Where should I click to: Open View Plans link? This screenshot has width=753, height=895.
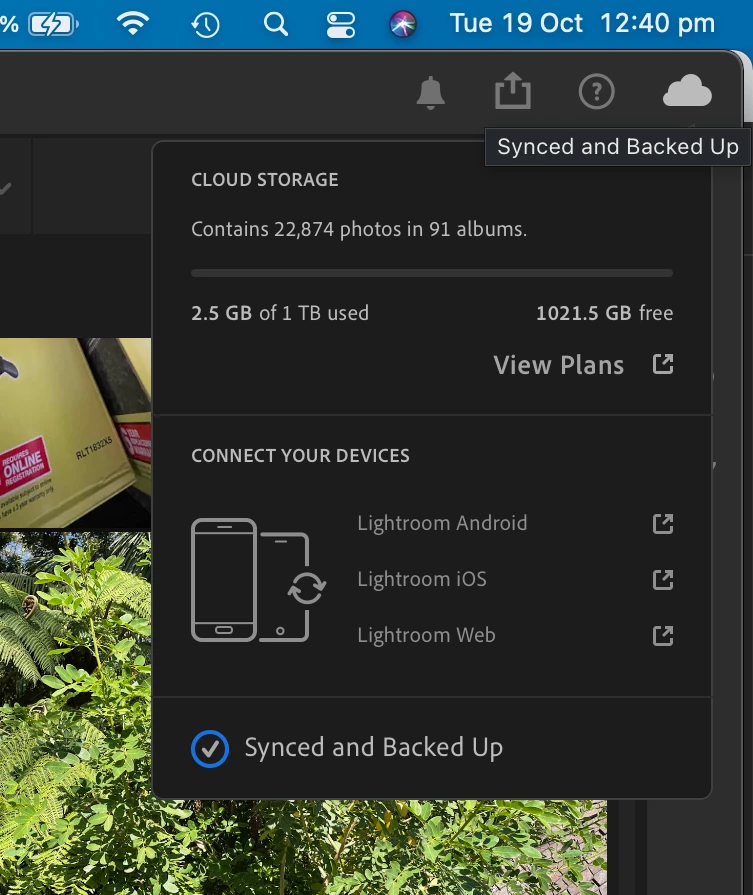coord(558,365)
